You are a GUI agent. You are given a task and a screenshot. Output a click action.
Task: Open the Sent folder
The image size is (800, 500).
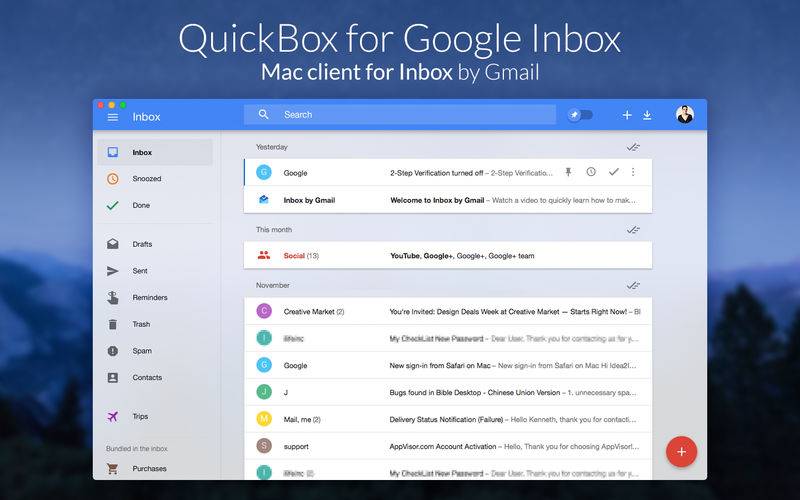[155, 271]
